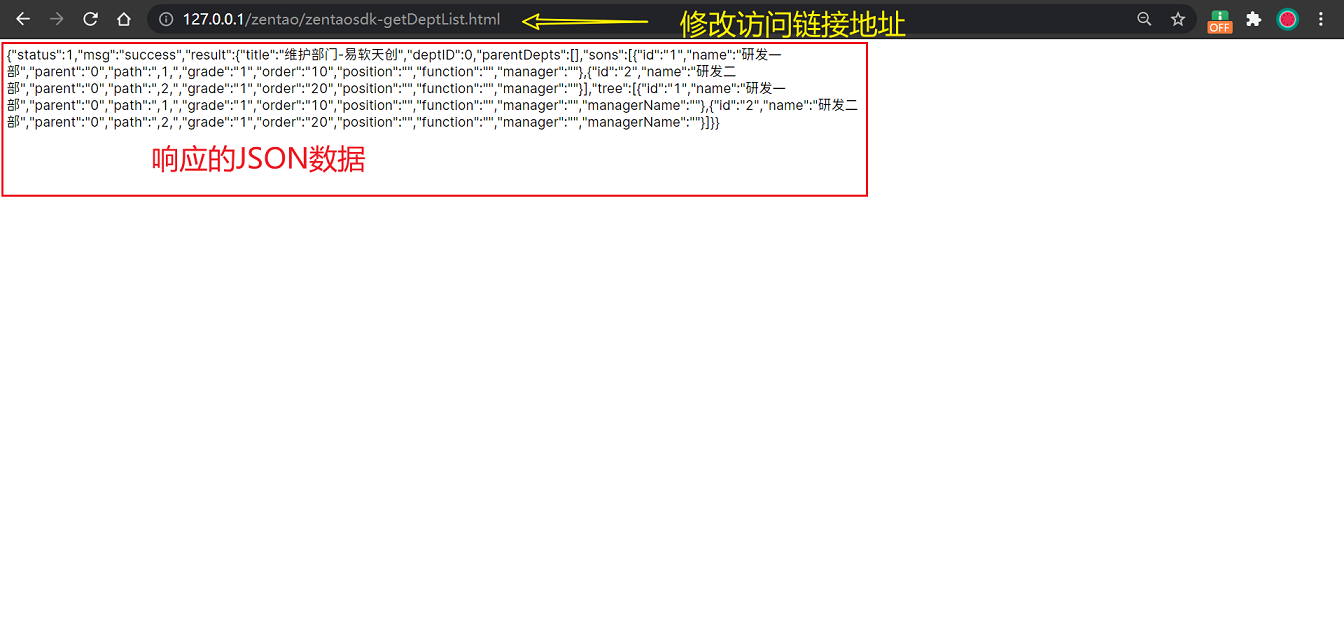1344x619 pixels.
Task: Click the URL 127.0.0.1/zentao/zentaosdk-getDeptList.html
Action: click(341, 19)
